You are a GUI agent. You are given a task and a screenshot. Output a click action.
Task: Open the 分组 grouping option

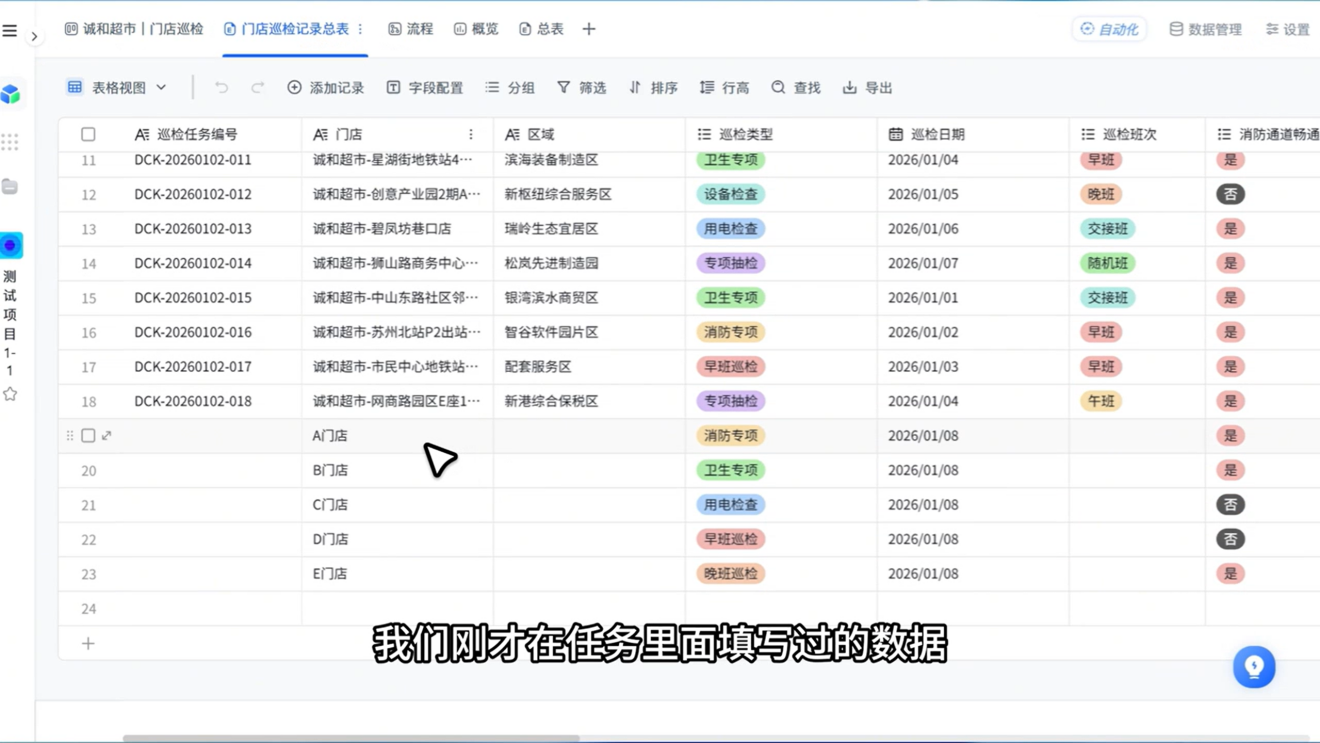coord(510,88)
